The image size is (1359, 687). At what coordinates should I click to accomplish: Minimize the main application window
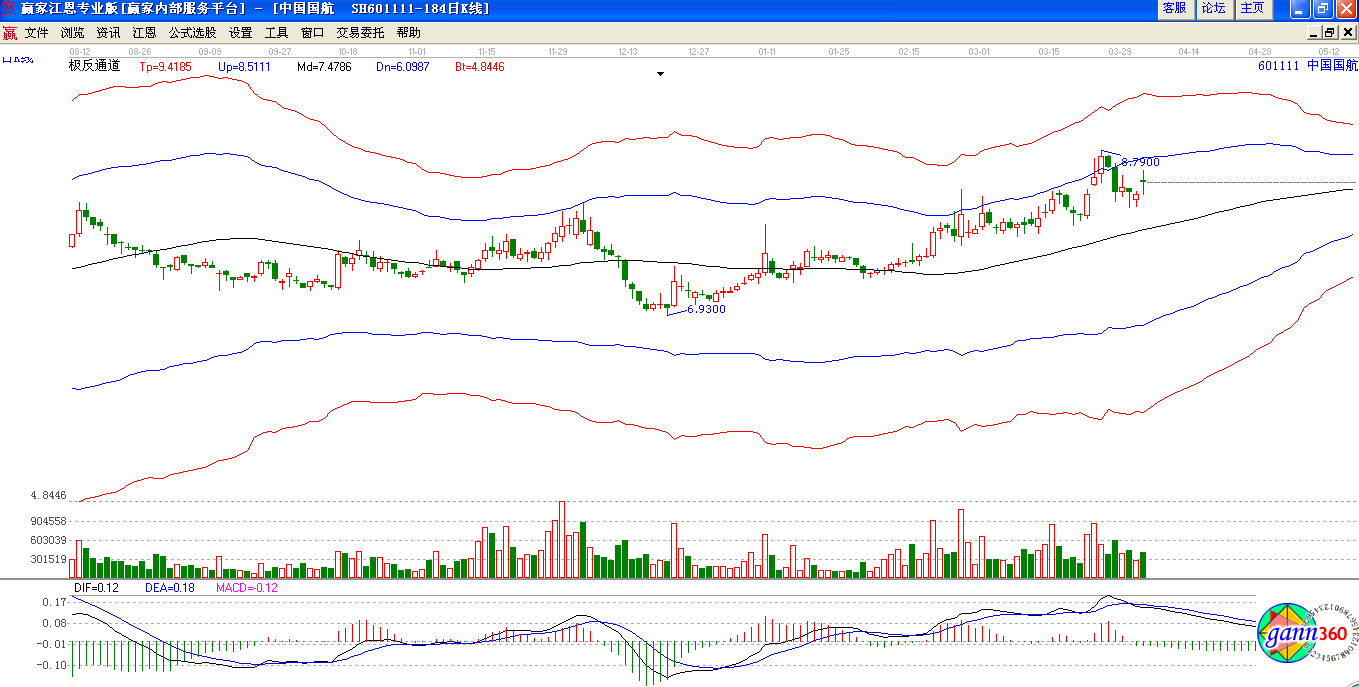tap(1300, 9)
